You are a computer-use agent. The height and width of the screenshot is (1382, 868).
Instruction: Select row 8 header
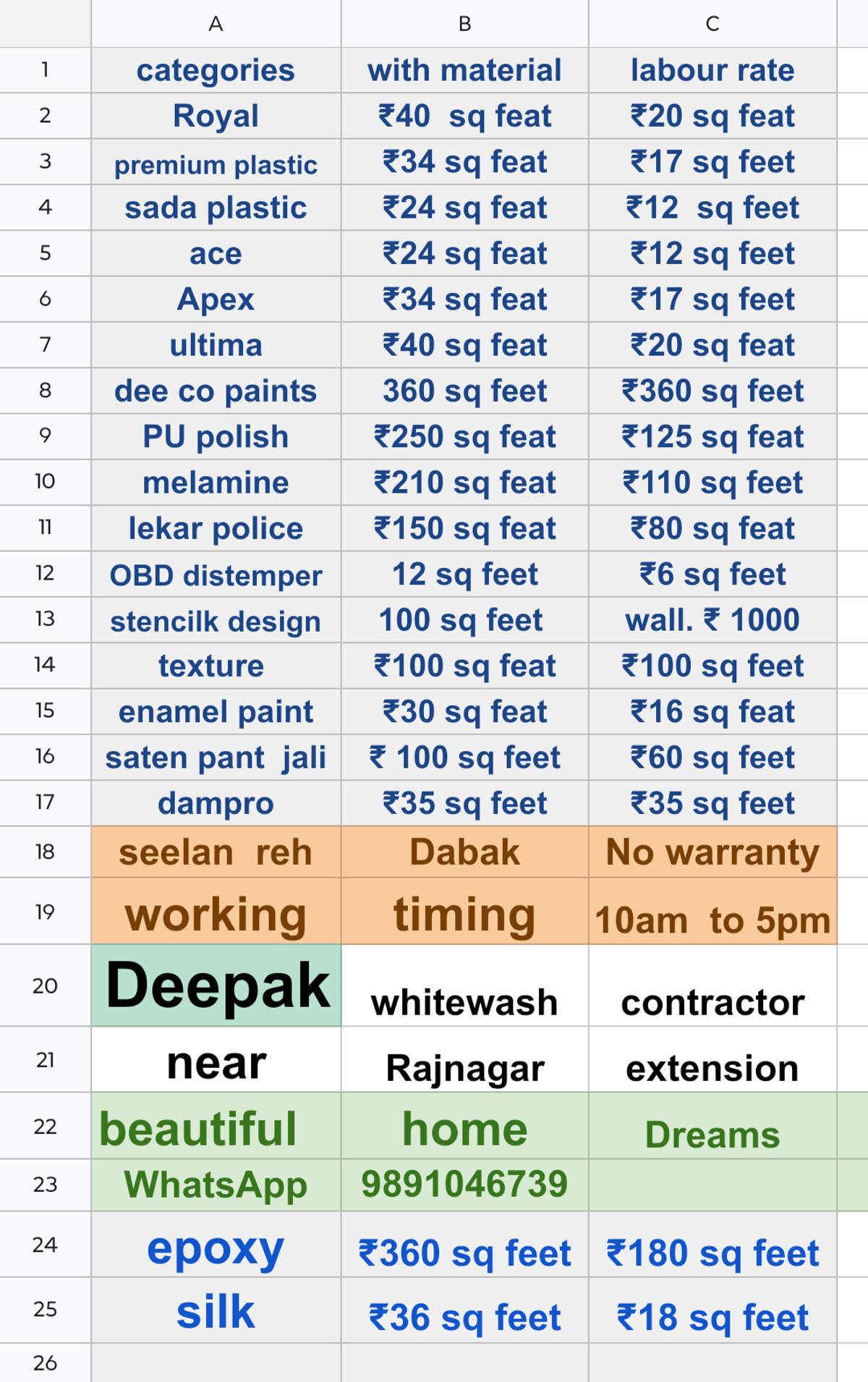tap(45, 391)
